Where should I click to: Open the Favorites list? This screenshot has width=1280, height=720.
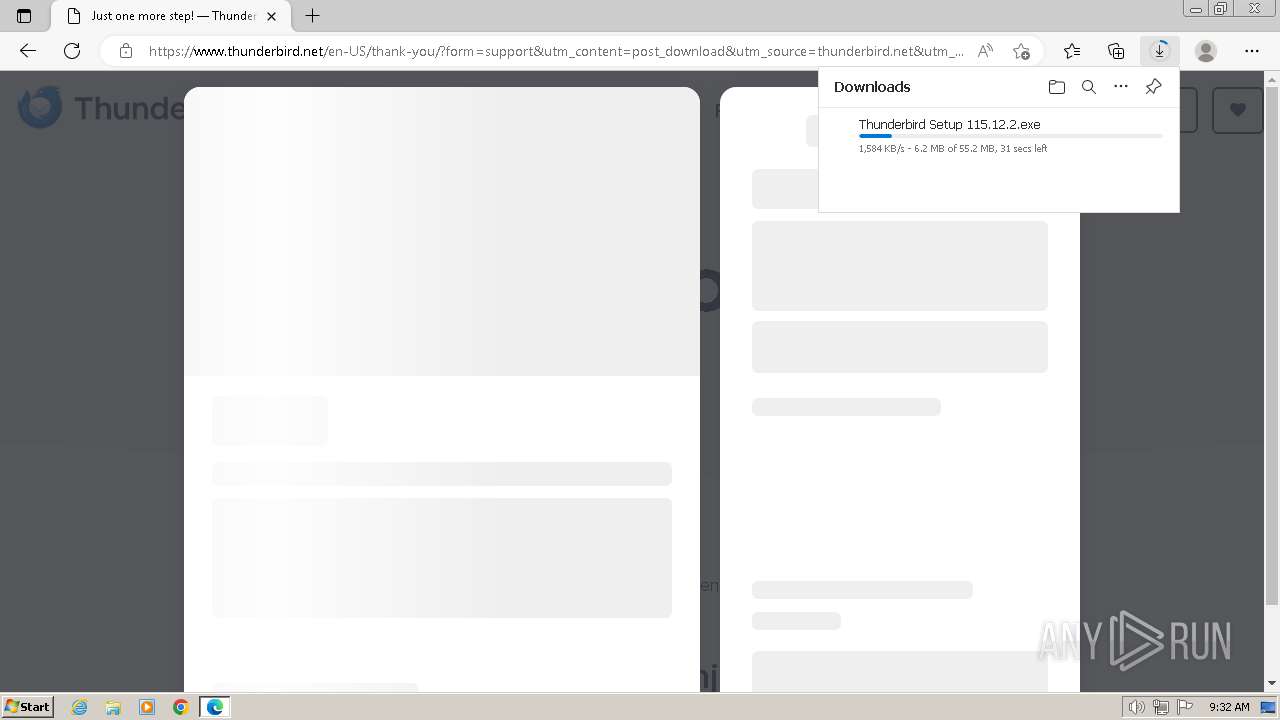pos(1072,51)
